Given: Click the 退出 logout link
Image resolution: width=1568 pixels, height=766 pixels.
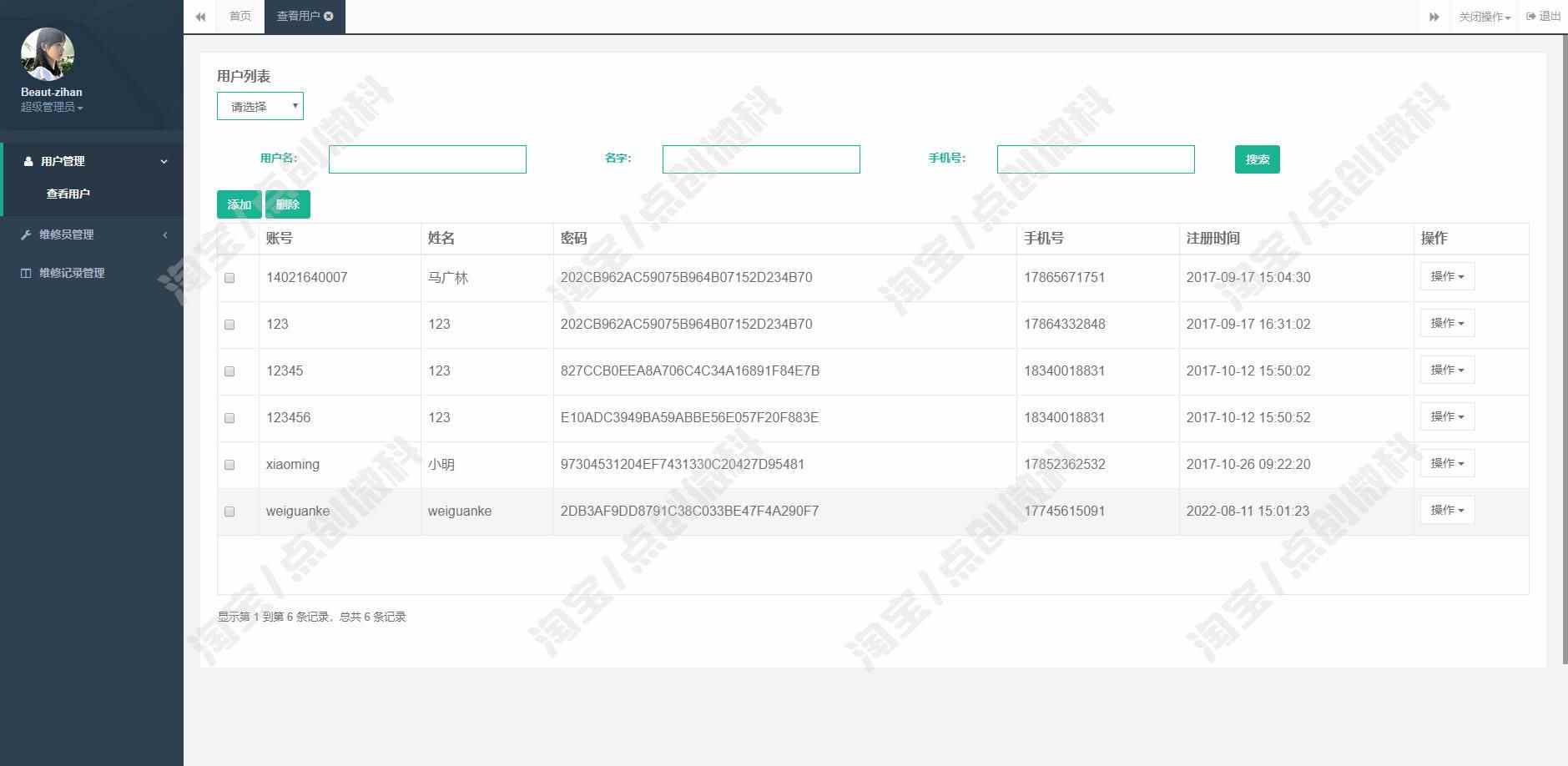Looking at the screenshot, I should coord(1544,16).
